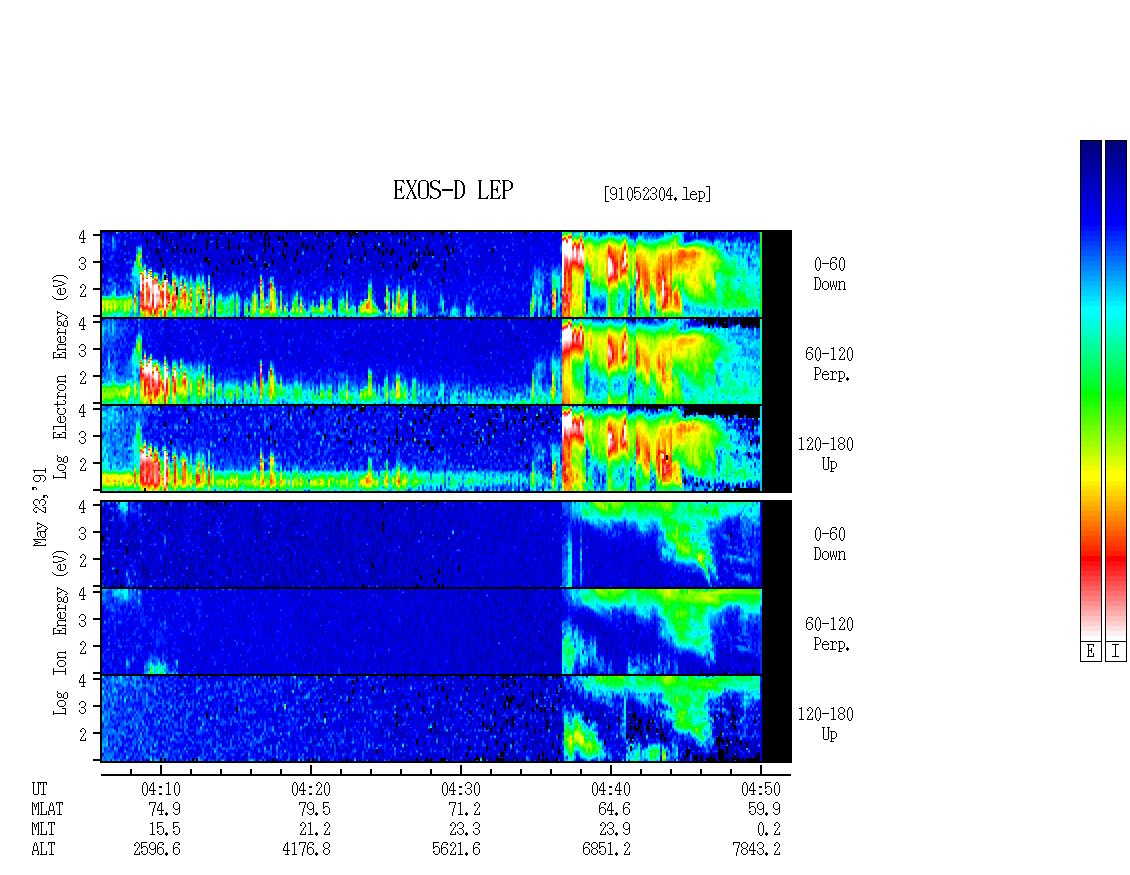Click the I label box under color bar

point(1116,652)
